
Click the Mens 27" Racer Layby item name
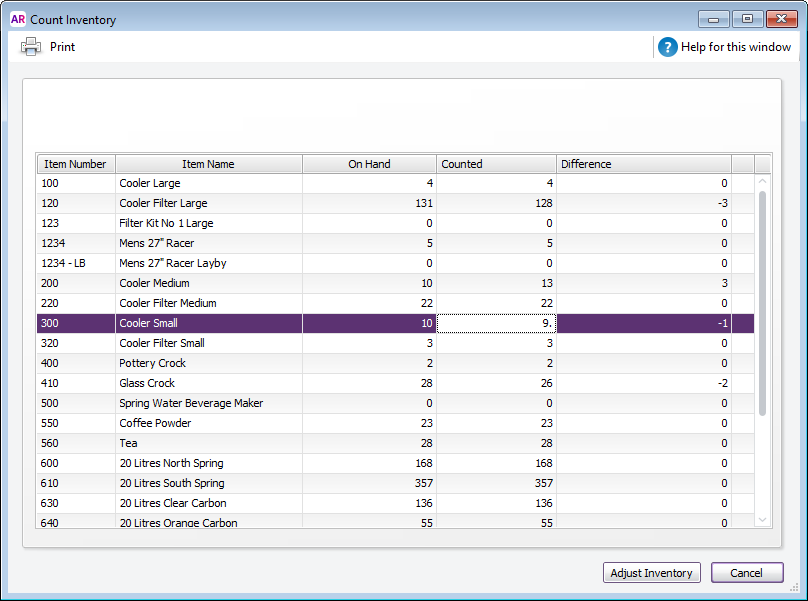[173, 263]
